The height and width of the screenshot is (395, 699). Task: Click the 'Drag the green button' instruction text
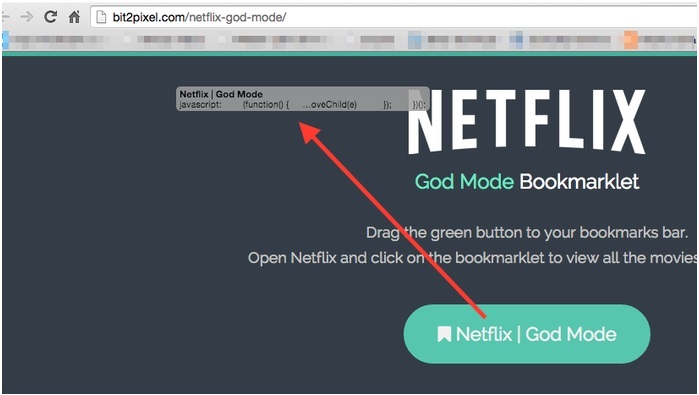point(526,233)
